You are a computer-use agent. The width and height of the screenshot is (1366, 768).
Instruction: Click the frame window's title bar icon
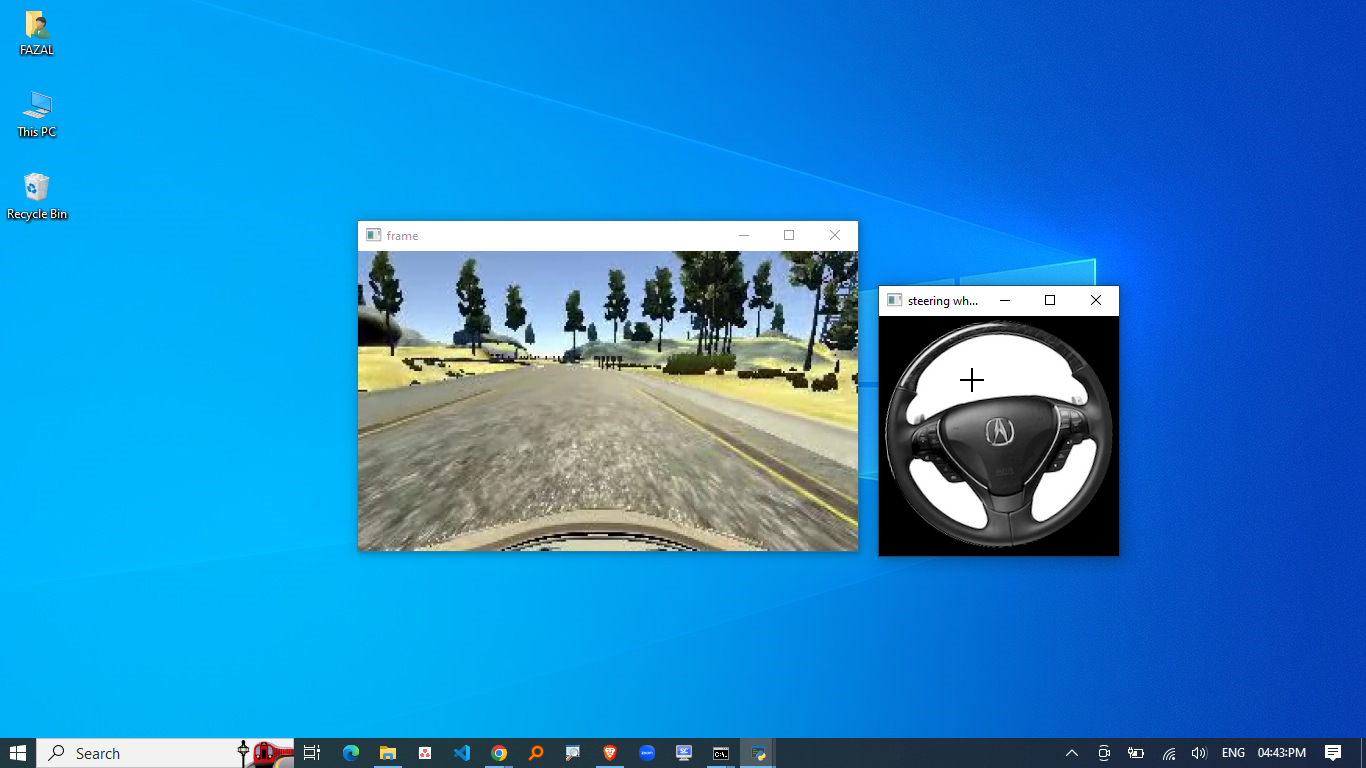tap(373, 235)
